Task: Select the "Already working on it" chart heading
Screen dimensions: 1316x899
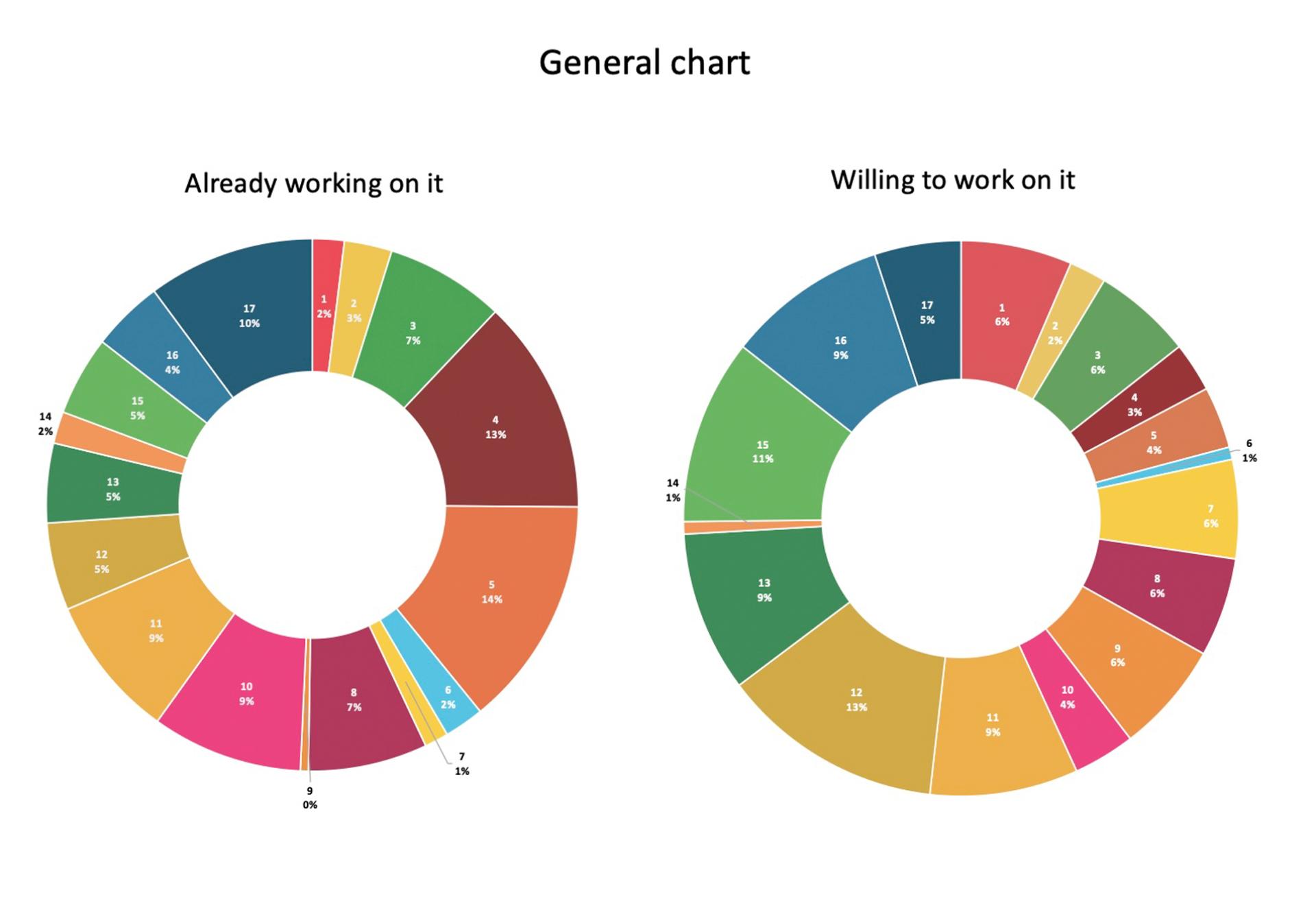Action: (x=313, y=184)
